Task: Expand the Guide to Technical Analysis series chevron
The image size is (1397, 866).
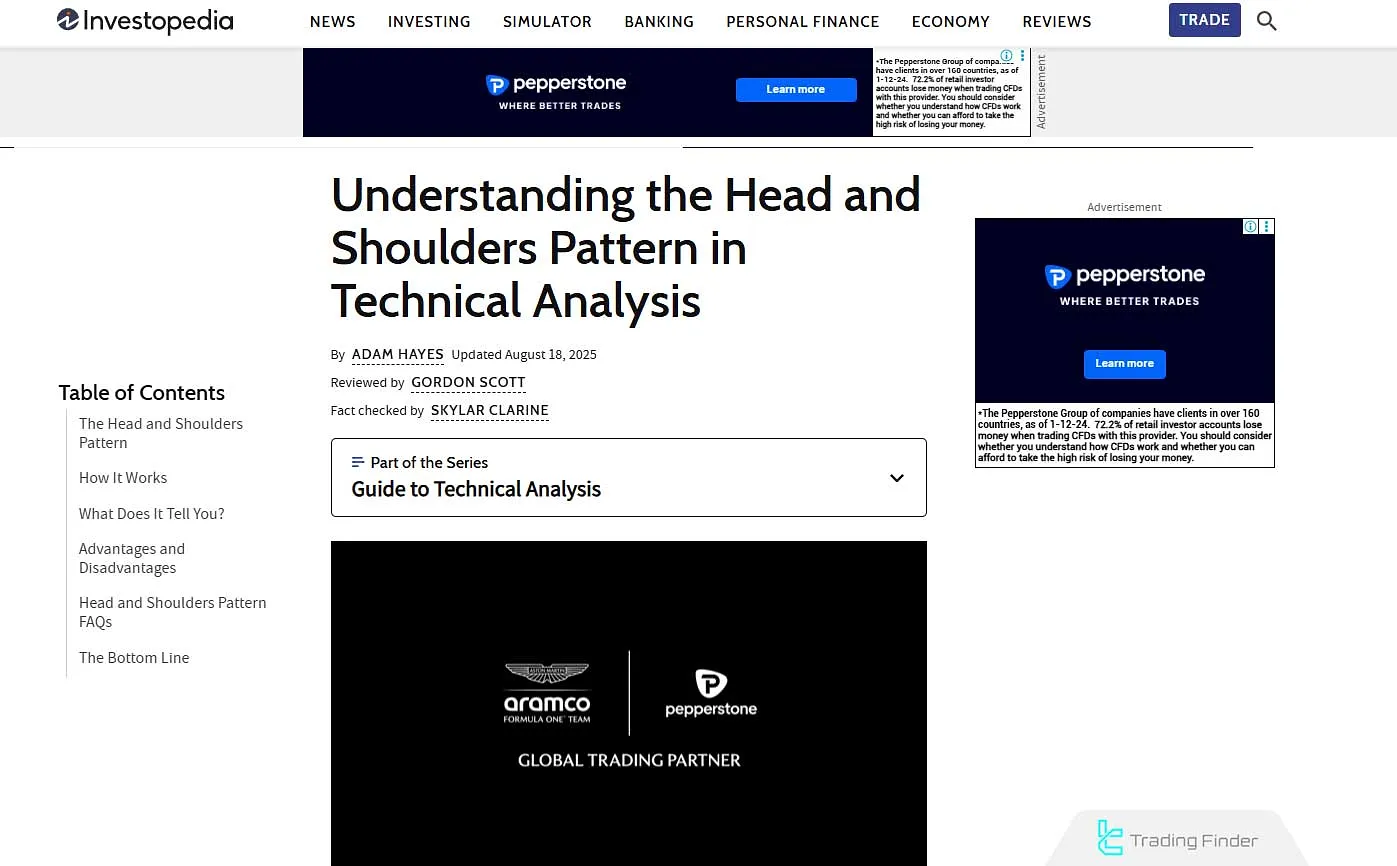Action: (896, 478)
